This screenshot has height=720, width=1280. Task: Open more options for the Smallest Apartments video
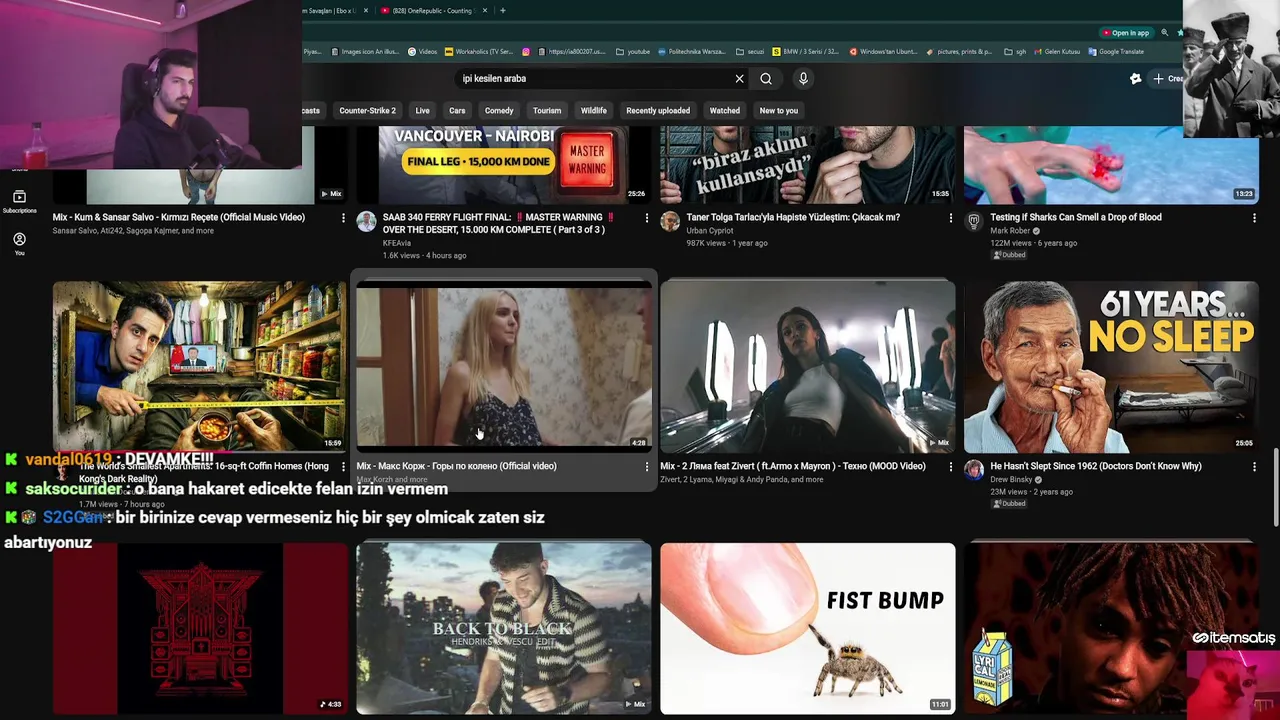(x=343, y=467)
